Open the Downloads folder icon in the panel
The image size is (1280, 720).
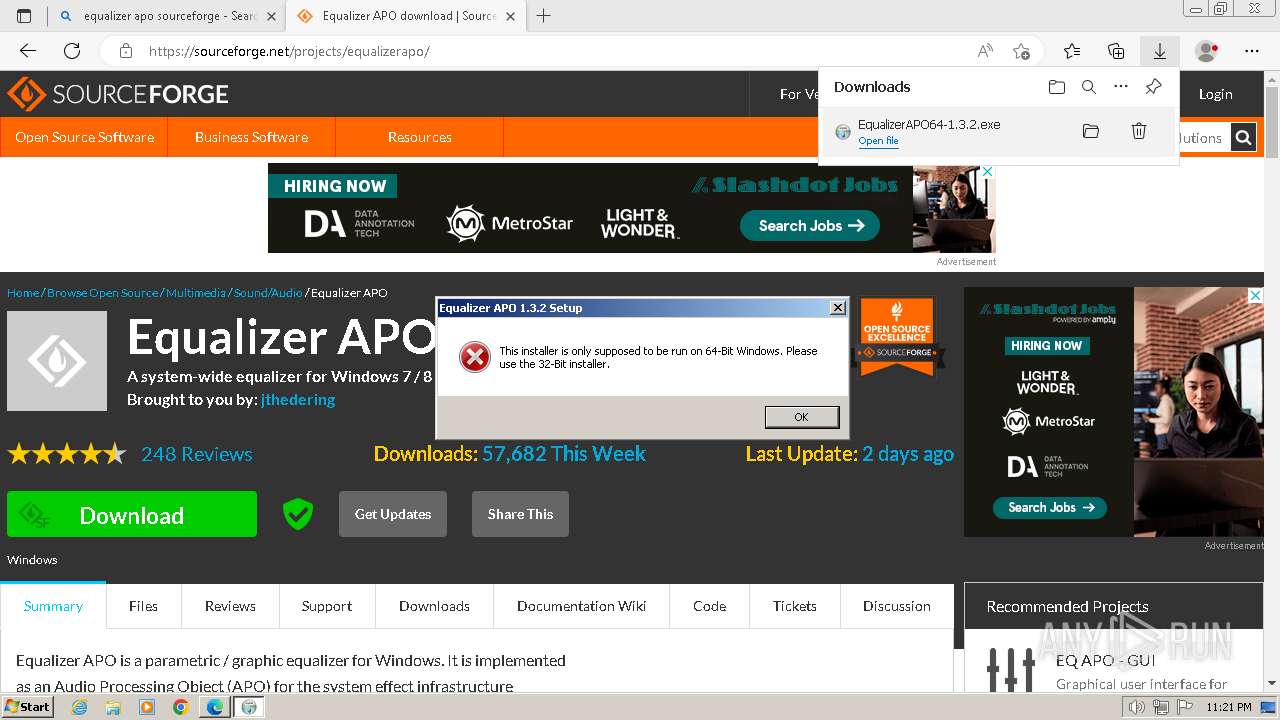pos(1057,87)
